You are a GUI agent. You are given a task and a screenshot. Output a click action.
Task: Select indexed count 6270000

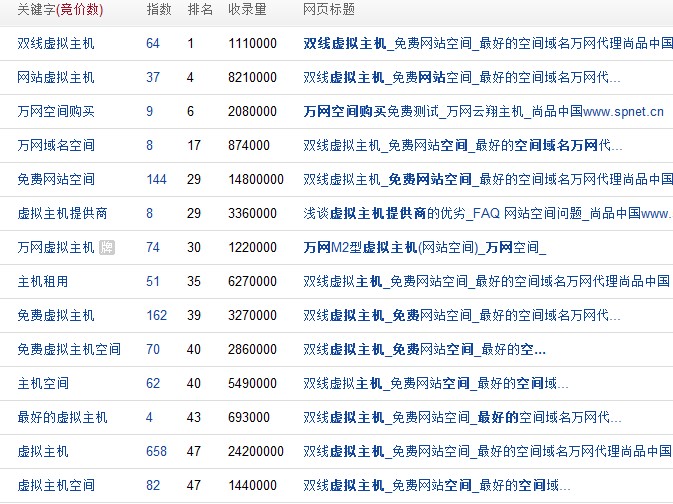(252, 281)
